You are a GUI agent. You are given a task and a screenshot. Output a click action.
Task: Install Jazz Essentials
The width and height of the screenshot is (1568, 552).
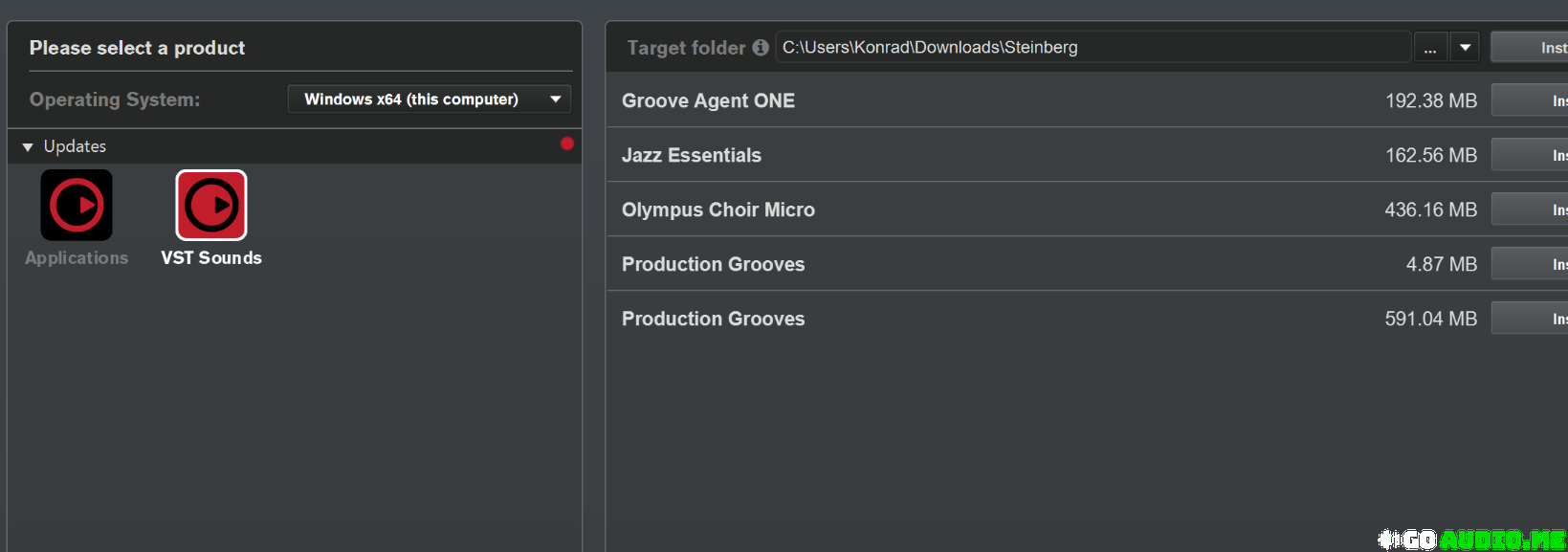point(1531,155)
